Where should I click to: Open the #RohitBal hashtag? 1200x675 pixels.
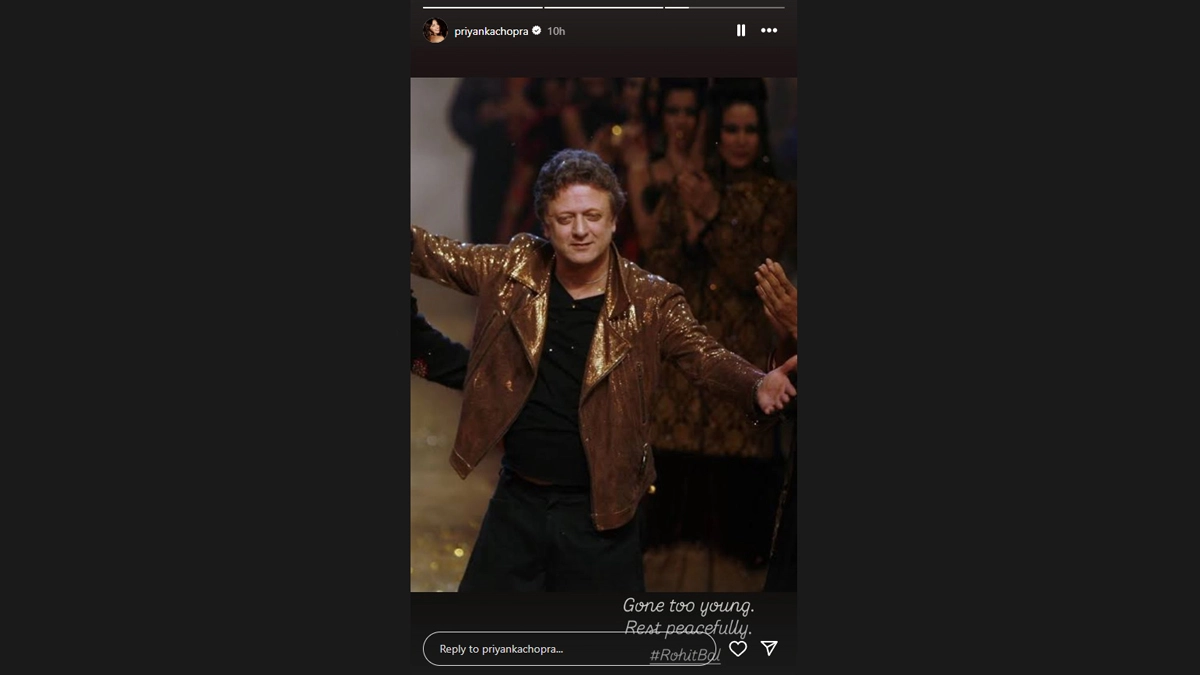pyautogui.click(x=685, y=656)
